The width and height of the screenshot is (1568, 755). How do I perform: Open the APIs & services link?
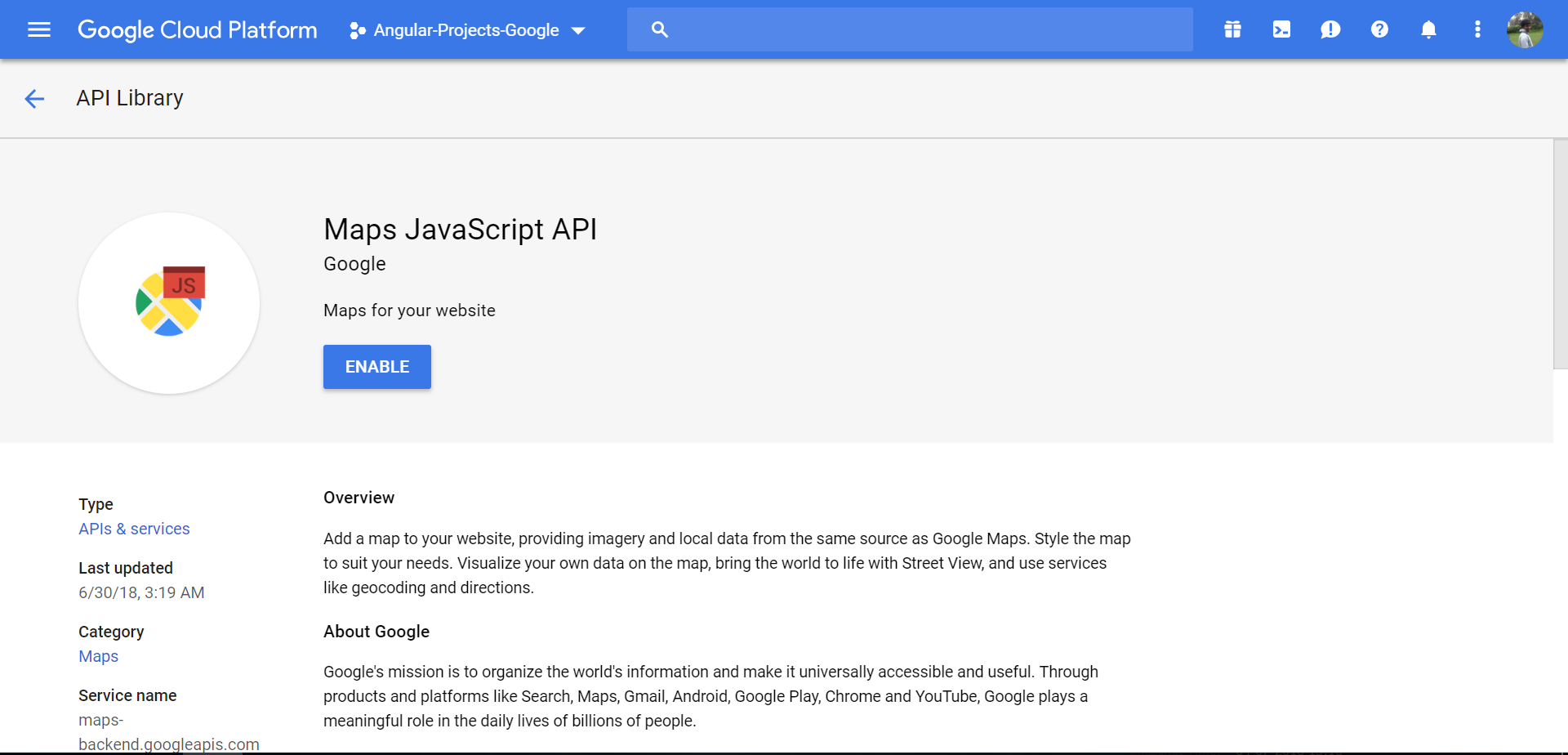(134, 529)
